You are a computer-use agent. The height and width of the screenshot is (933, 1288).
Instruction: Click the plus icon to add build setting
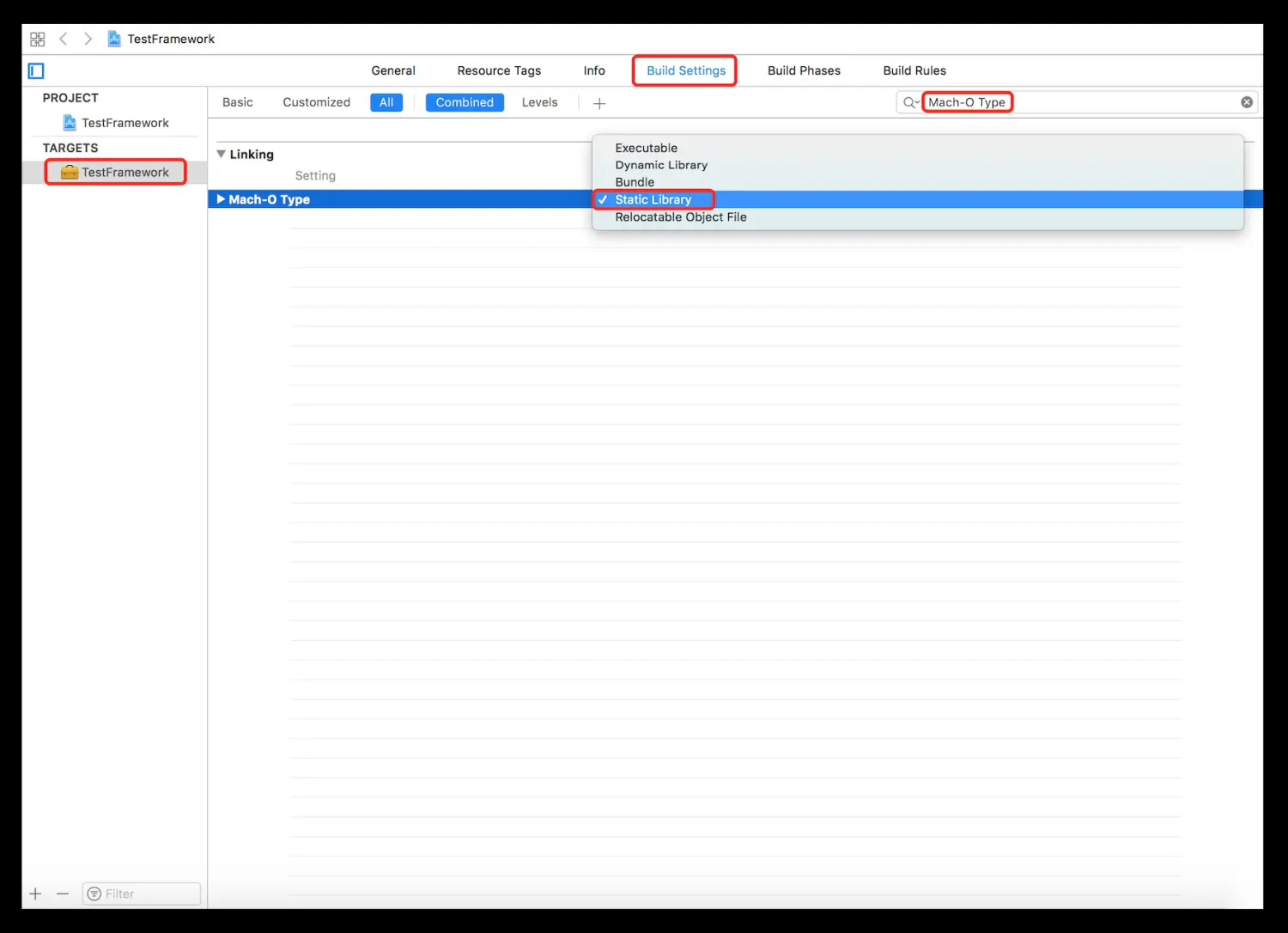pos(599,103)
